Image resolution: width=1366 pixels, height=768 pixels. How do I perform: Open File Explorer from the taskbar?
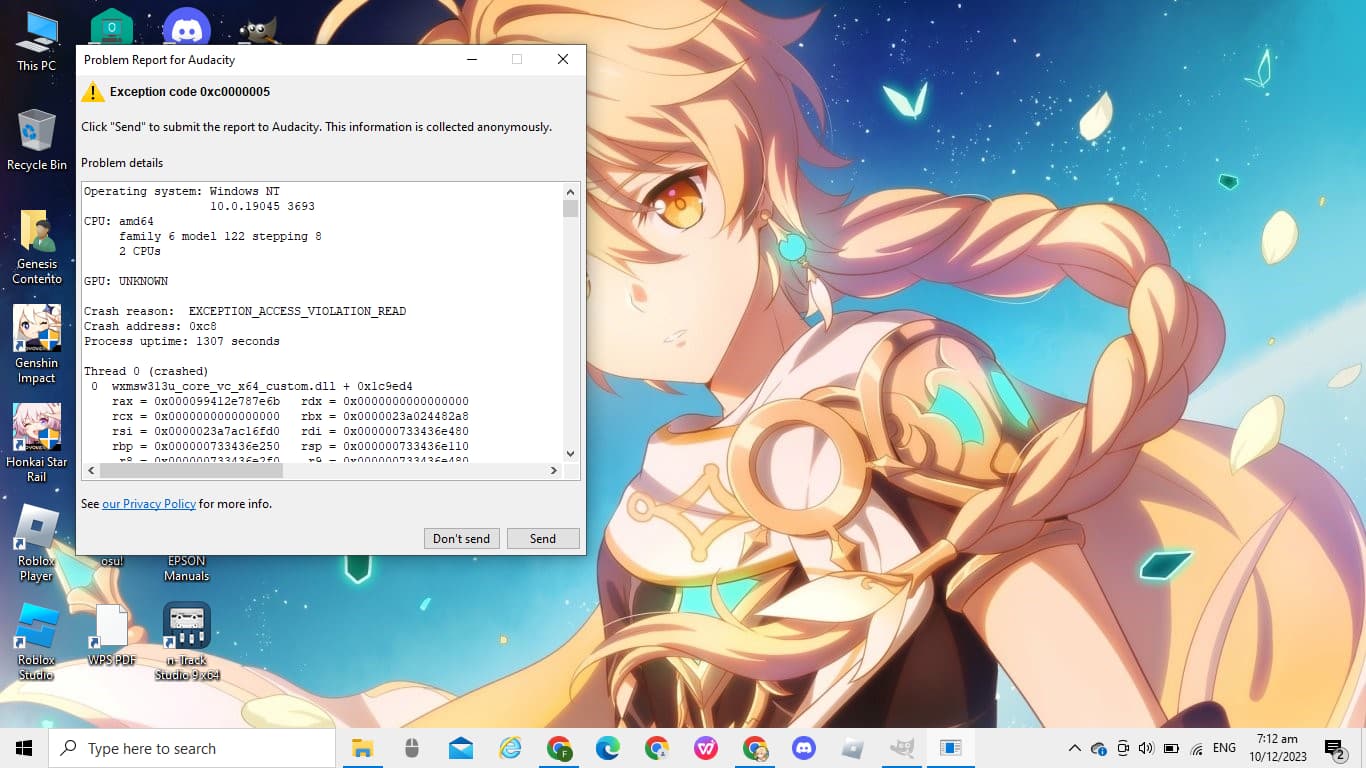[363, 748]
